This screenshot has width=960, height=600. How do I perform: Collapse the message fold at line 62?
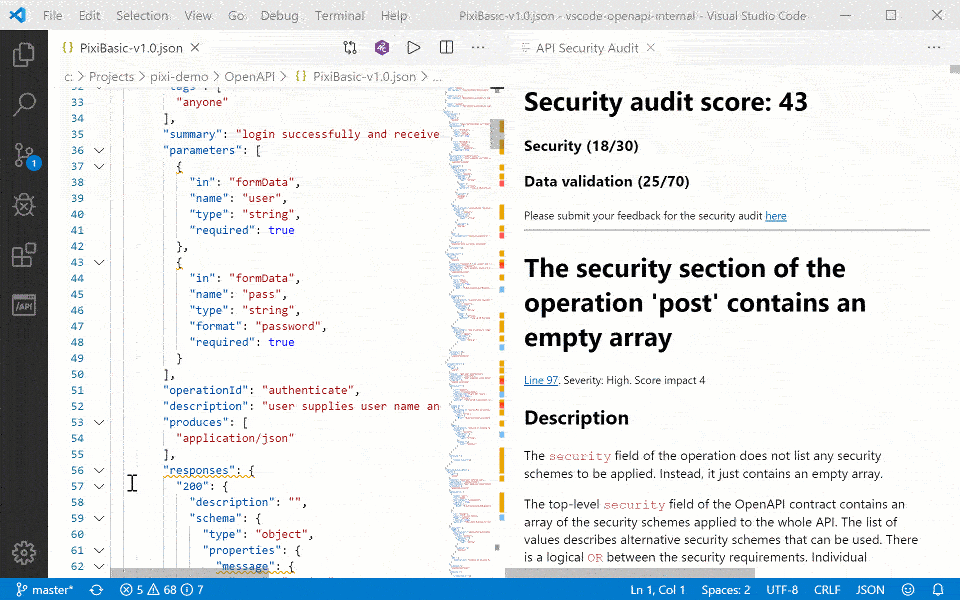99,566
